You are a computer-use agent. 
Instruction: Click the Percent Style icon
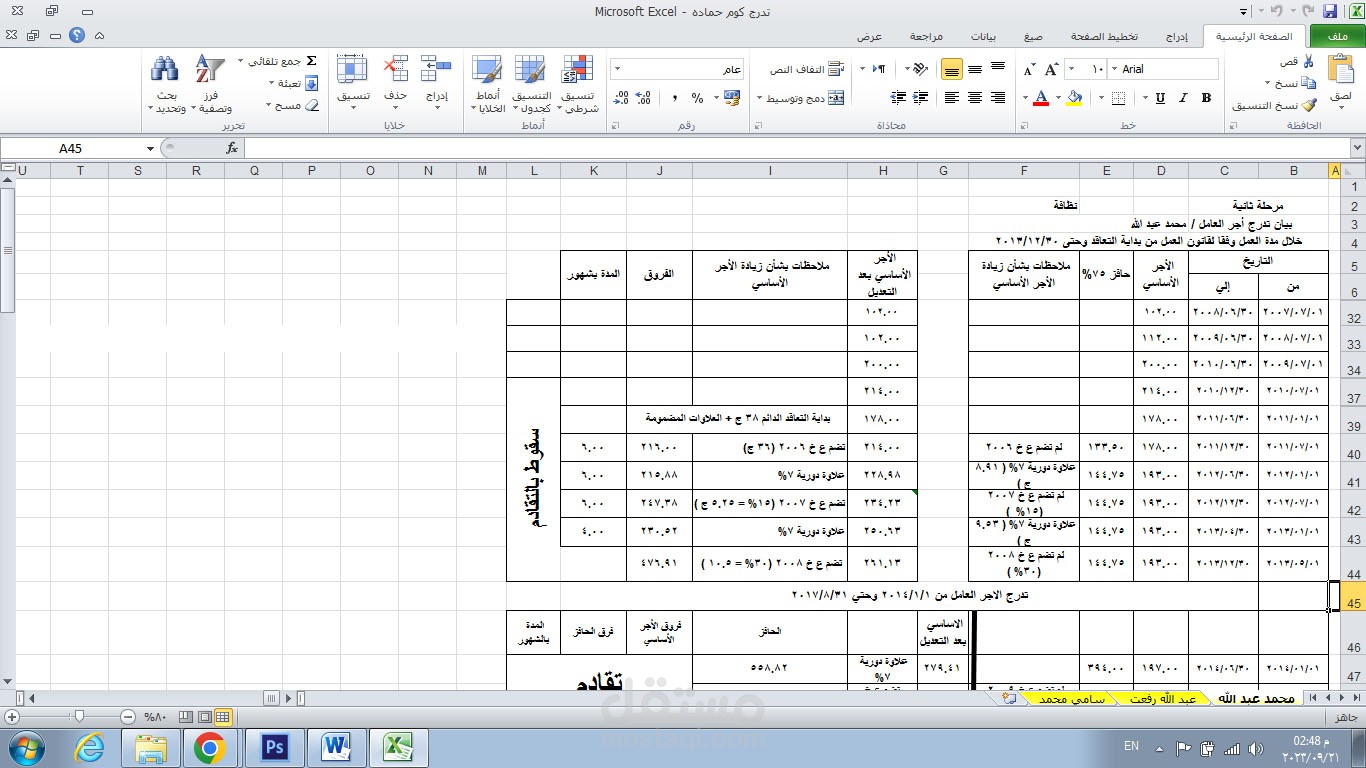coord(697,98)
